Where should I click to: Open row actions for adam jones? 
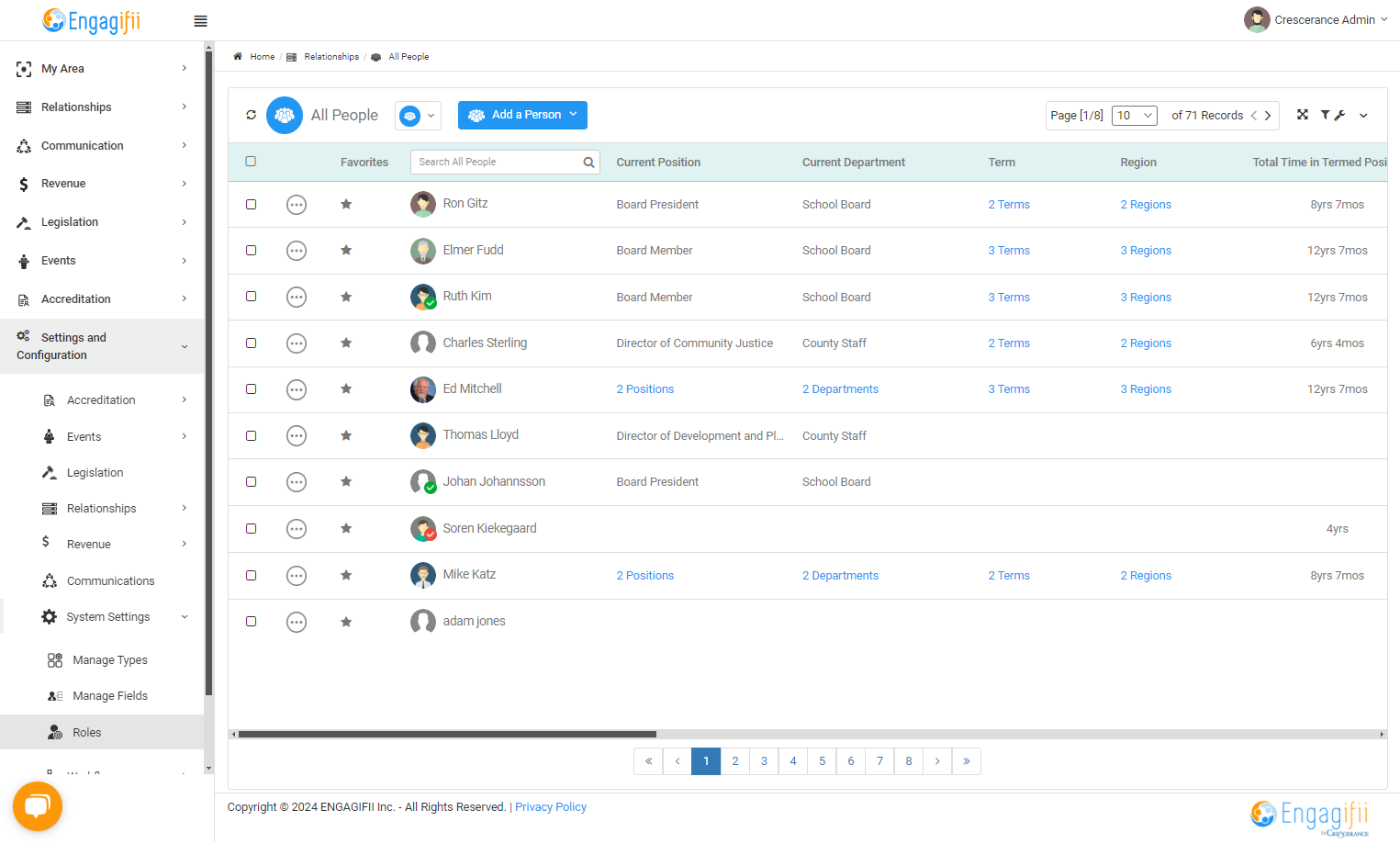pyautogui.click(x=297, y=622)
